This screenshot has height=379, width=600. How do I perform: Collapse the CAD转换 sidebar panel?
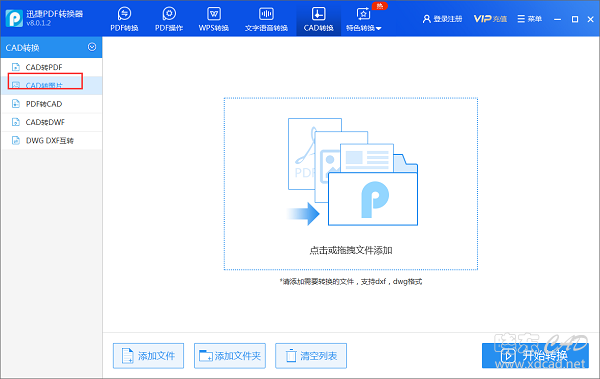click(92, 47)
